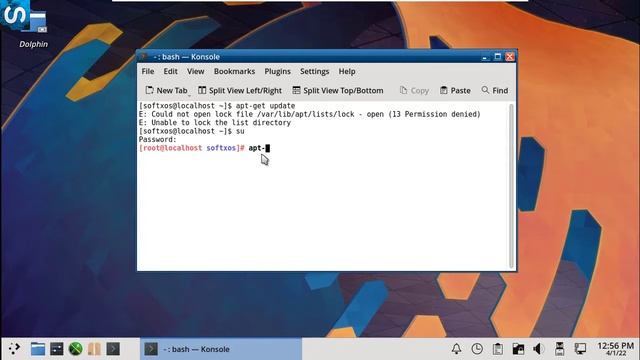Open file manager from the taskbar

point(38,349)
